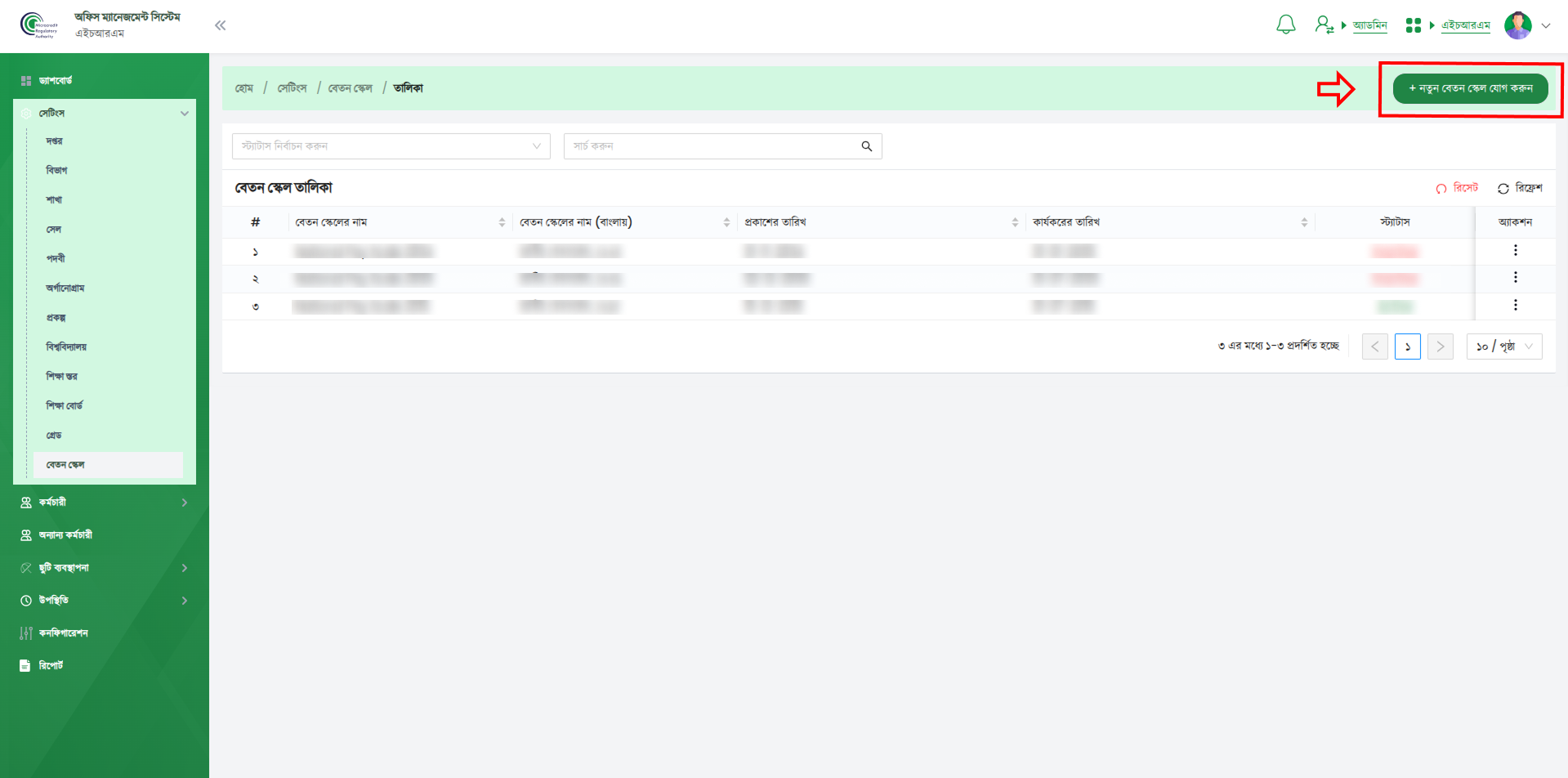Open action menu for row ১
This screenshot has width=1568, height=778.
click(x=1515, y=251)
